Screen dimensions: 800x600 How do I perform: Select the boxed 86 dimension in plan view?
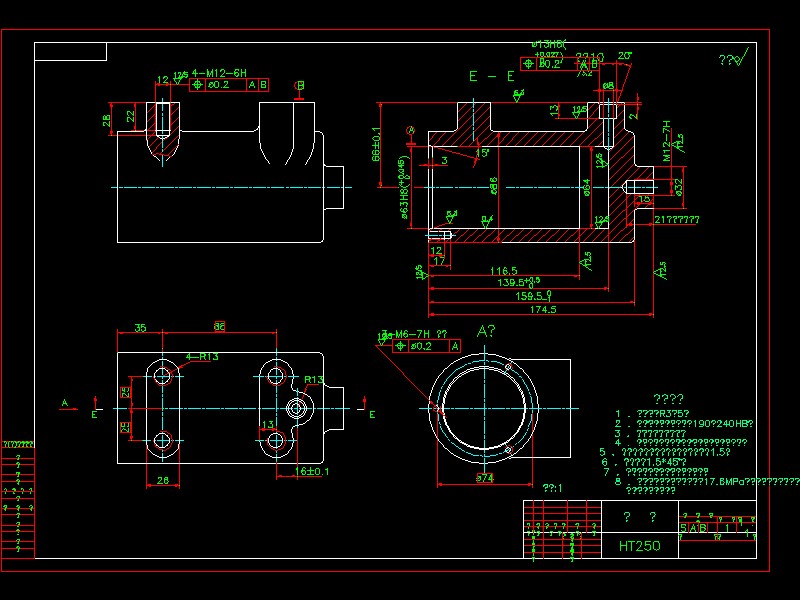tap(219, 326)
